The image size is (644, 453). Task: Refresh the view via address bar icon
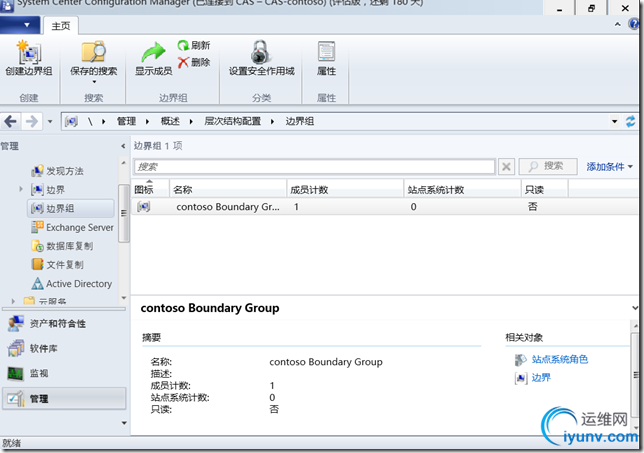(630, 121)
